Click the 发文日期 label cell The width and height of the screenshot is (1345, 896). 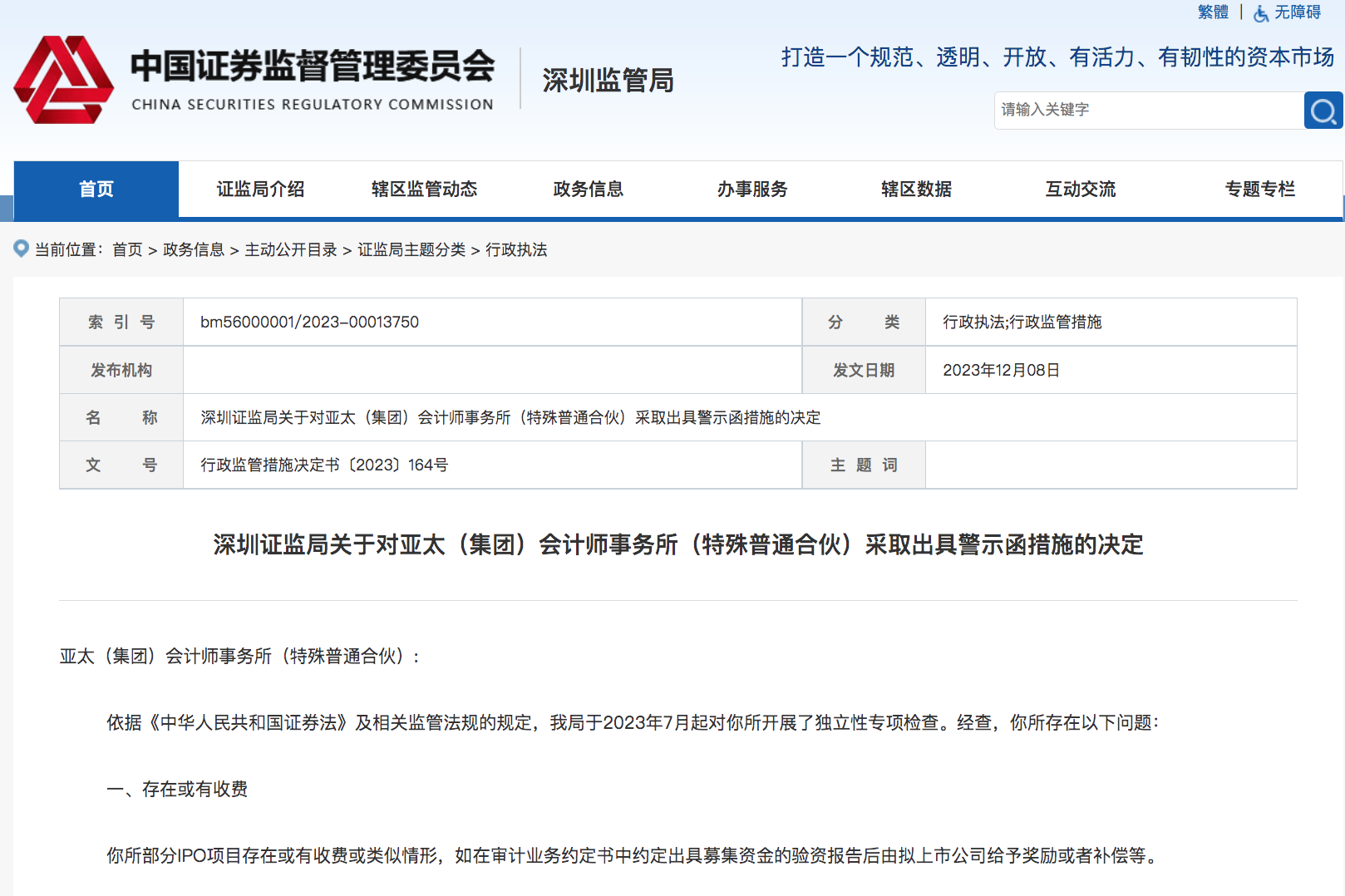tap(864, 370)
